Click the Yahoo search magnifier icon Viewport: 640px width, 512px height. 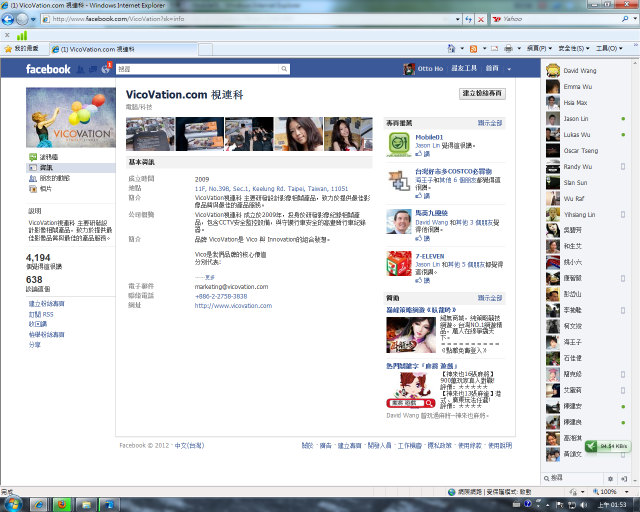point(625,19)
